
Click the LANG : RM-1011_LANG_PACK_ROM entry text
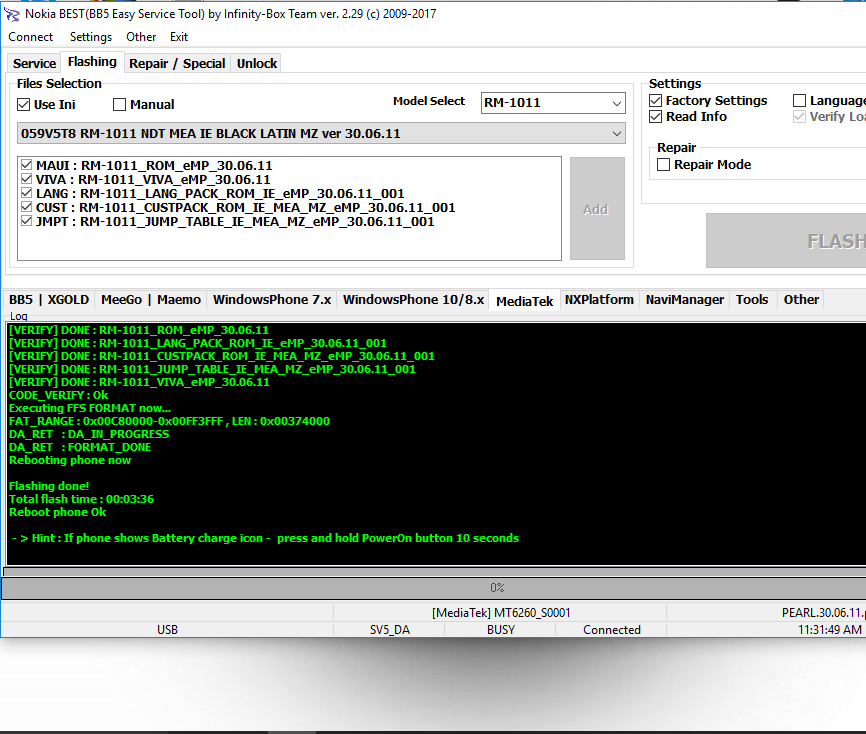pyautogui.click(x=220, y=193)
